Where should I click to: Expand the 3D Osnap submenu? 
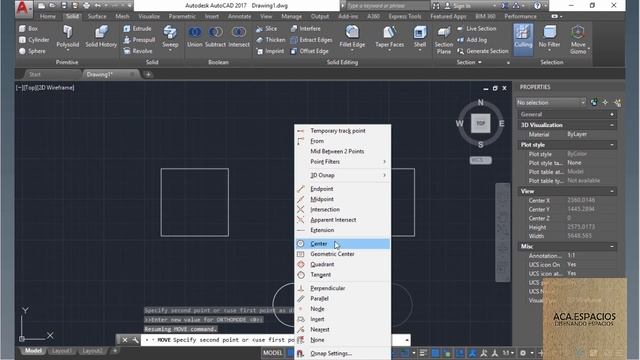tap(342, 175)
